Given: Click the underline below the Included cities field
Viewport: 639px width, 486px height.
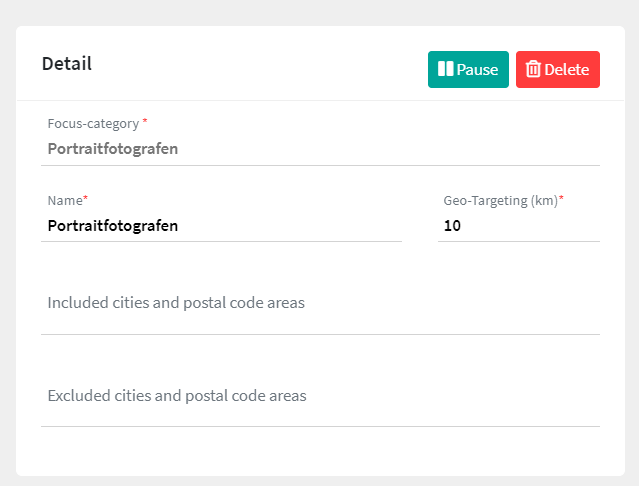Looking at the screenshot, I should (x=320, y=334).
